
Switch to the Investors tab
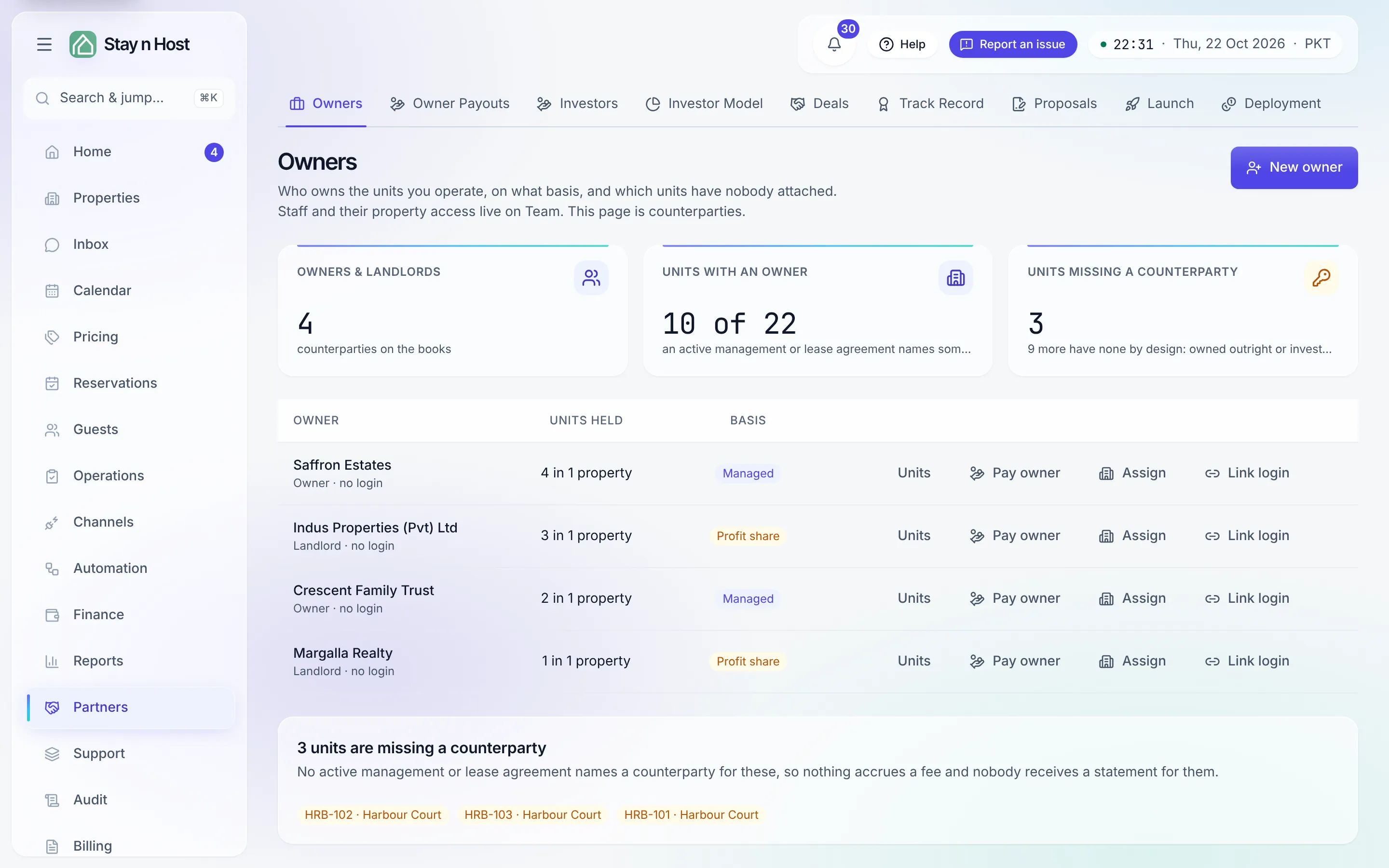click(577, 103)
